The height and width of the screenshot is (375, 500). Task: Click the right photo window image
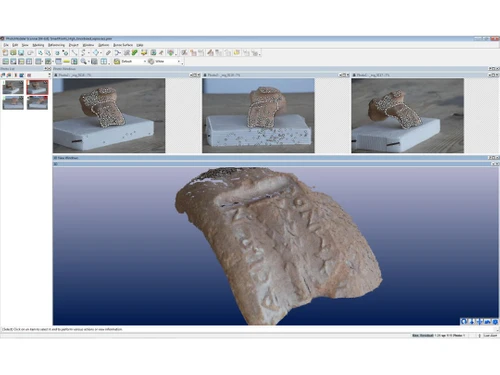[x=407, y=116]
